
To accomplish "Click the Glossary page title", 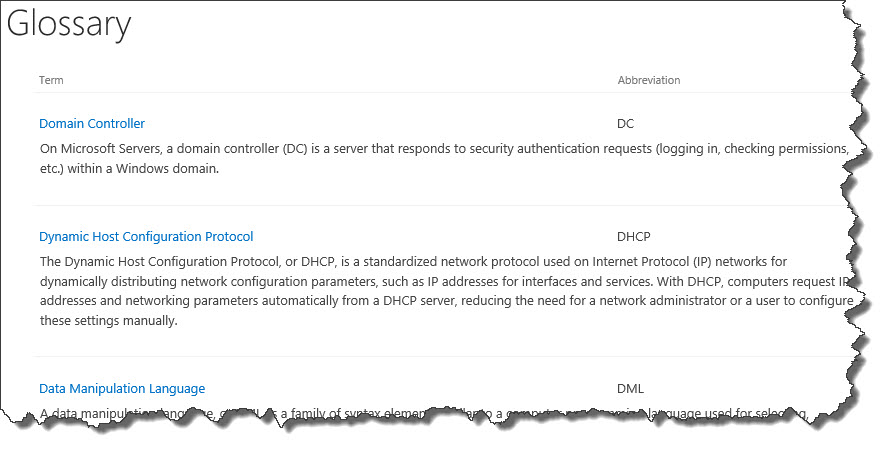I will point(69,24).
